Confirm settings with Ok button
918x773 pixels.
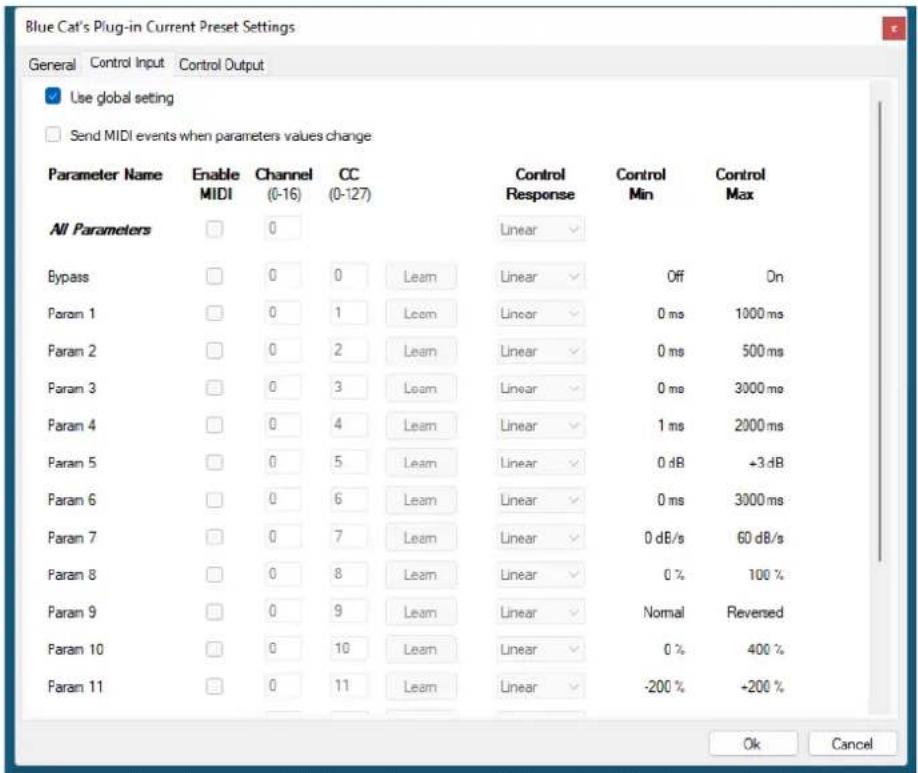pyautogui.click(x=753, y=744)
